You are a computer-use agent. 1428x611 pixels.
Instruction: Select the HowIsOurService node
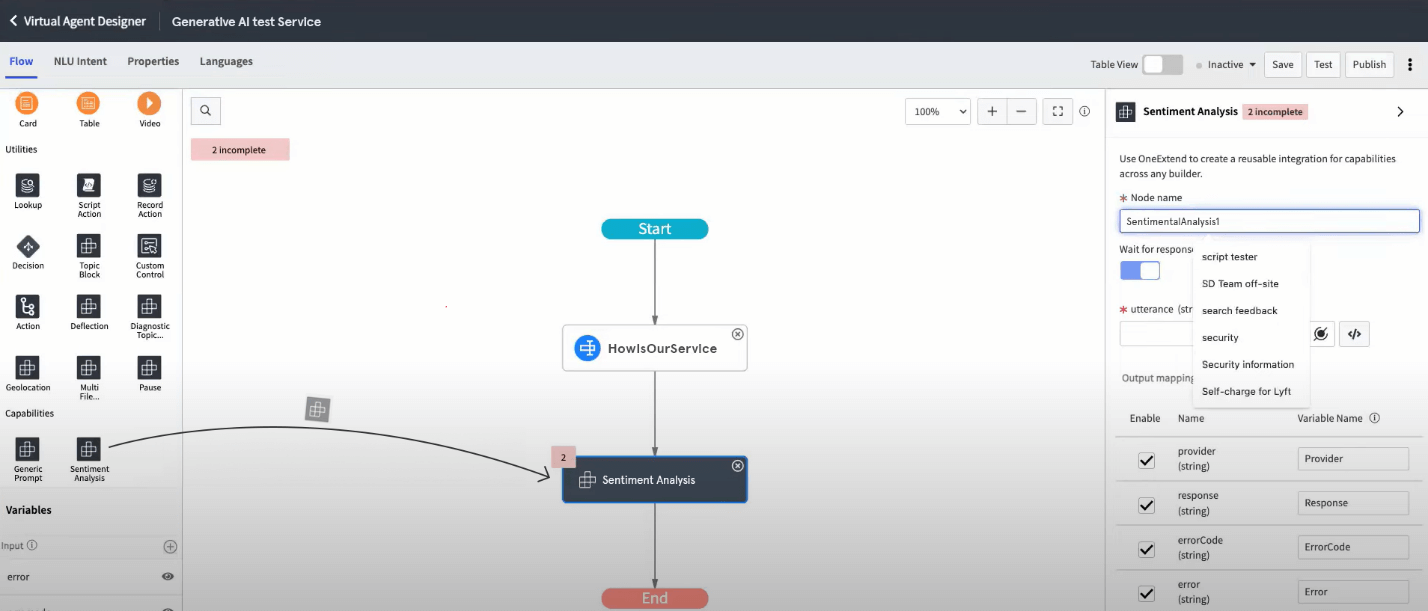click(x=655, y=348)
